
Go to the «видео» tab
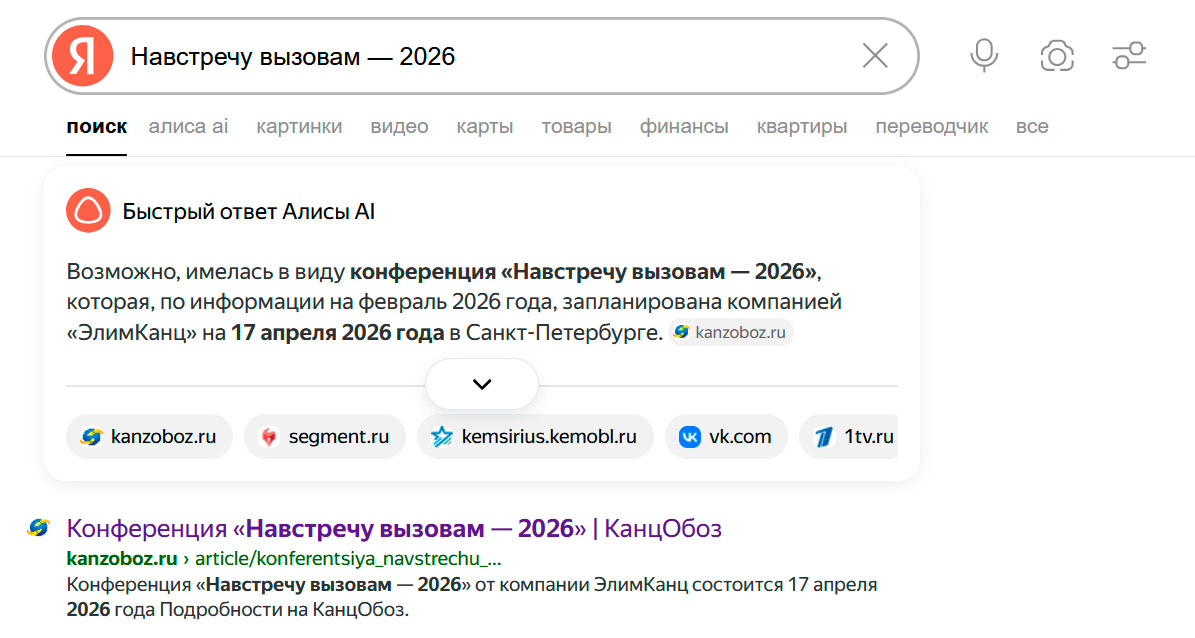tap(399, 127)
